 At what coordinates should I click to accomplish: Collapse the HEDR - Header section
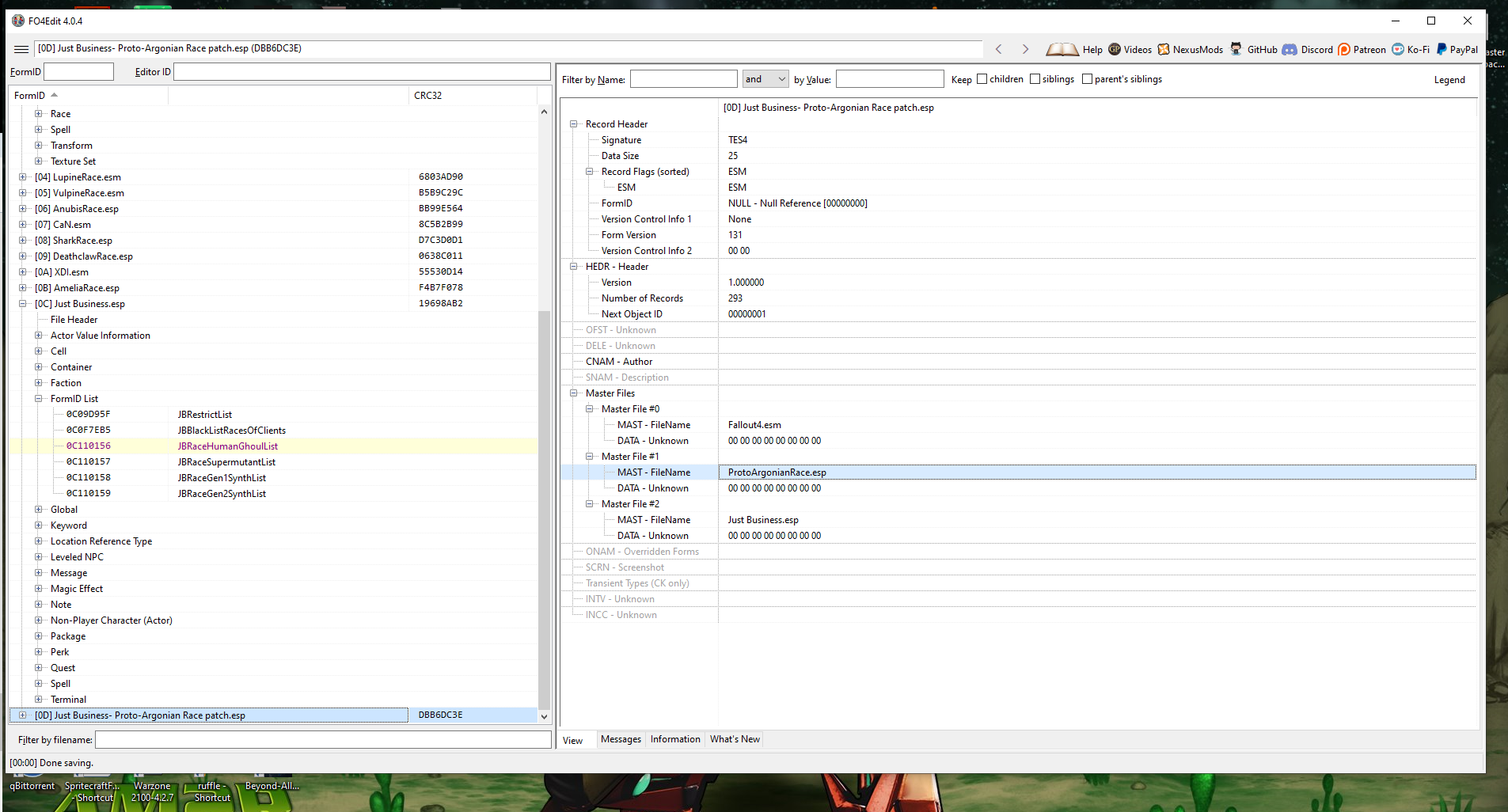[x=574, y=267]
